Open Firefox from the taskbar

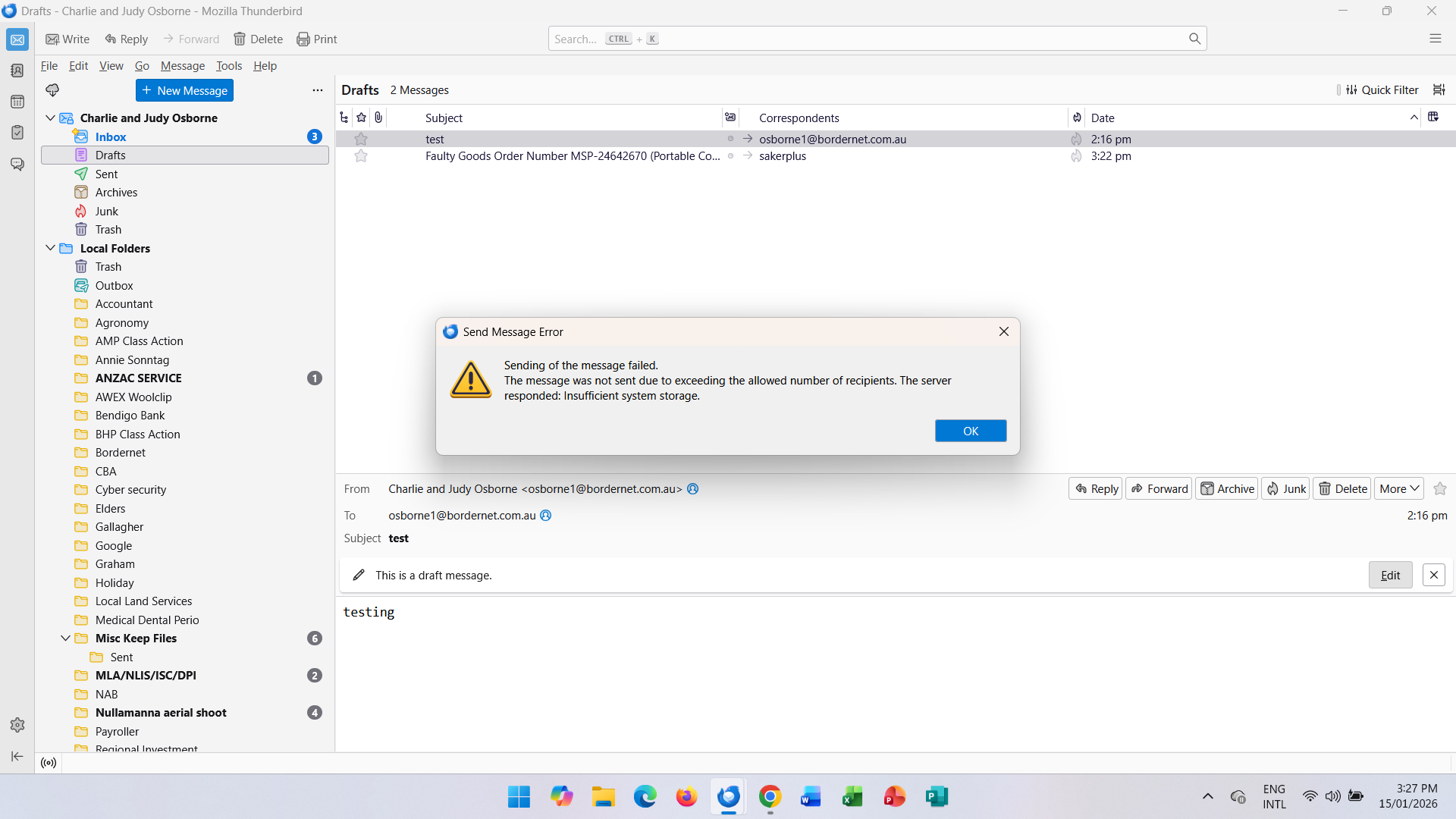pos(686,797)
